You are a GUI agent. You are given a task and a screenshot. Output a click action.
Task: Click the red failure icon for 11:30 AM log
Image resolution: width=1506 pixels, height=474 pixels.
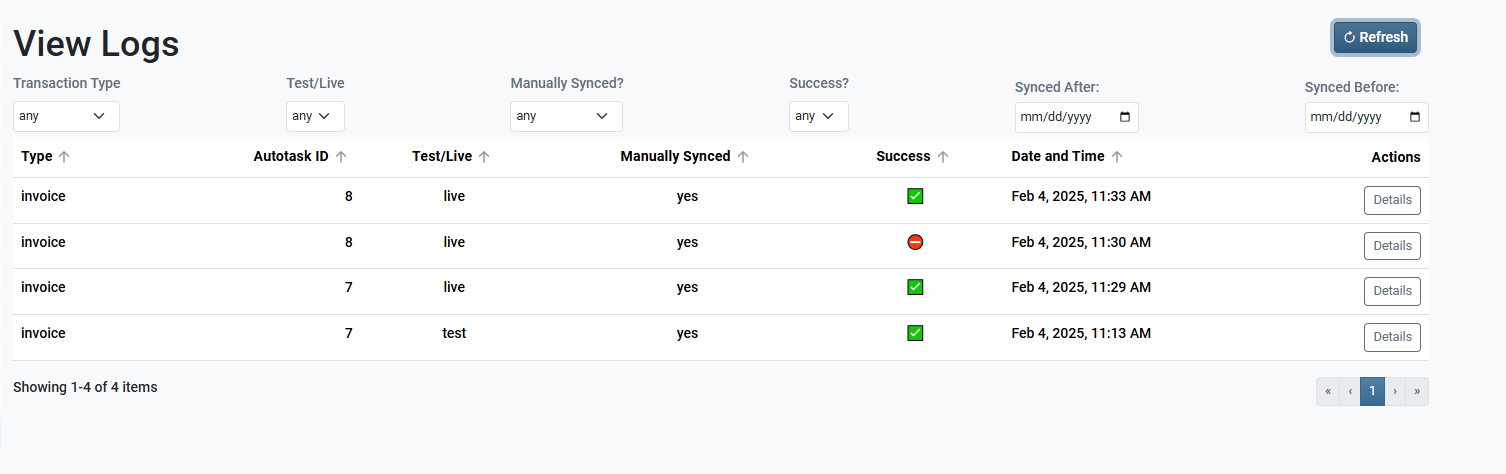(915, 242)
